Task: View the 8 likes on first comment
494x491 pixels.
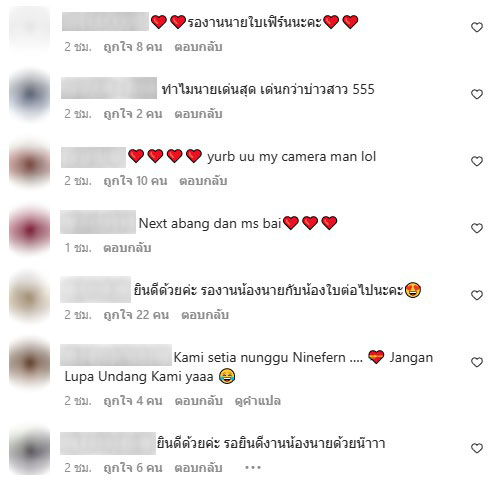Action: pos(133,47)
